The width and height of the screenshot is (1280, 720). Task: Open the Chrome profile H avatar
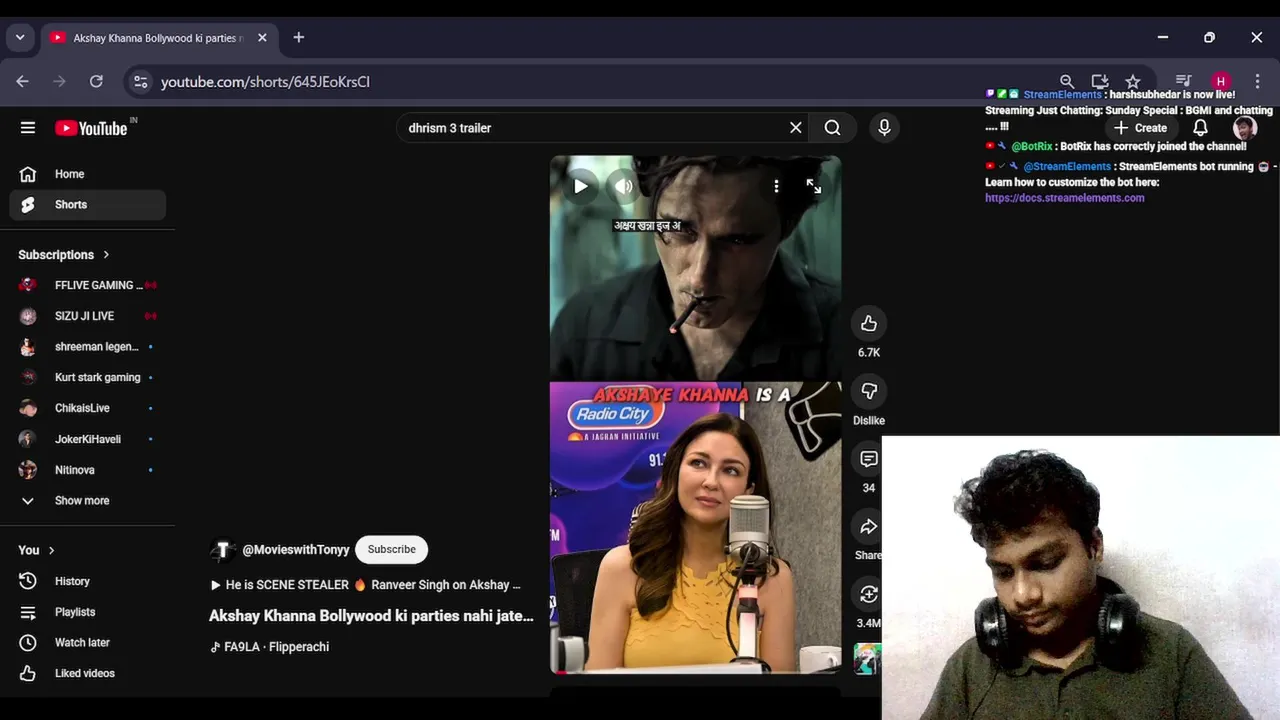(1220, 82)
